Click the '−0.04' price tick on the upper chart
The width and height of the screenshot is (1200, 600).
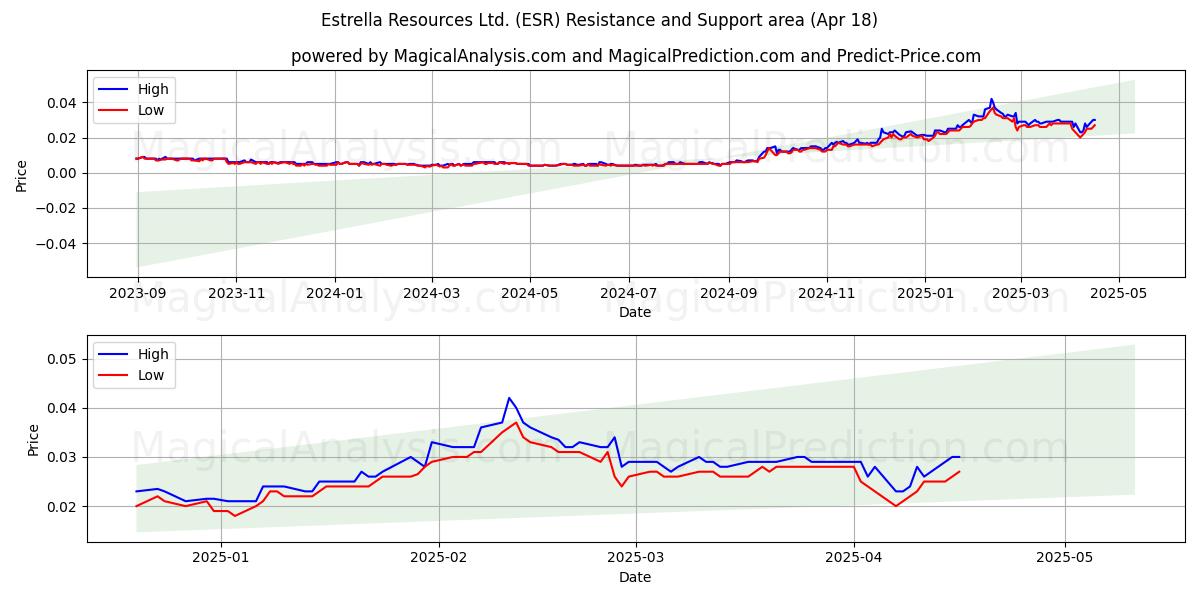click(x=58, y=244)
